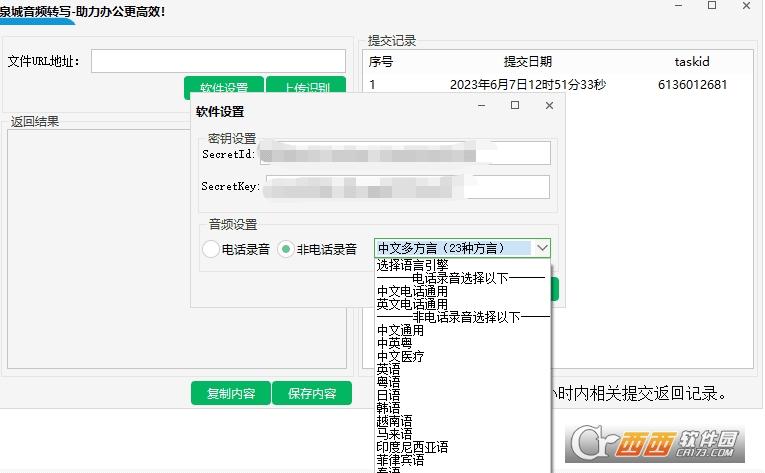Choose 越南语 from the engine list
Screen dimensions: 765x473
[395, 421]
